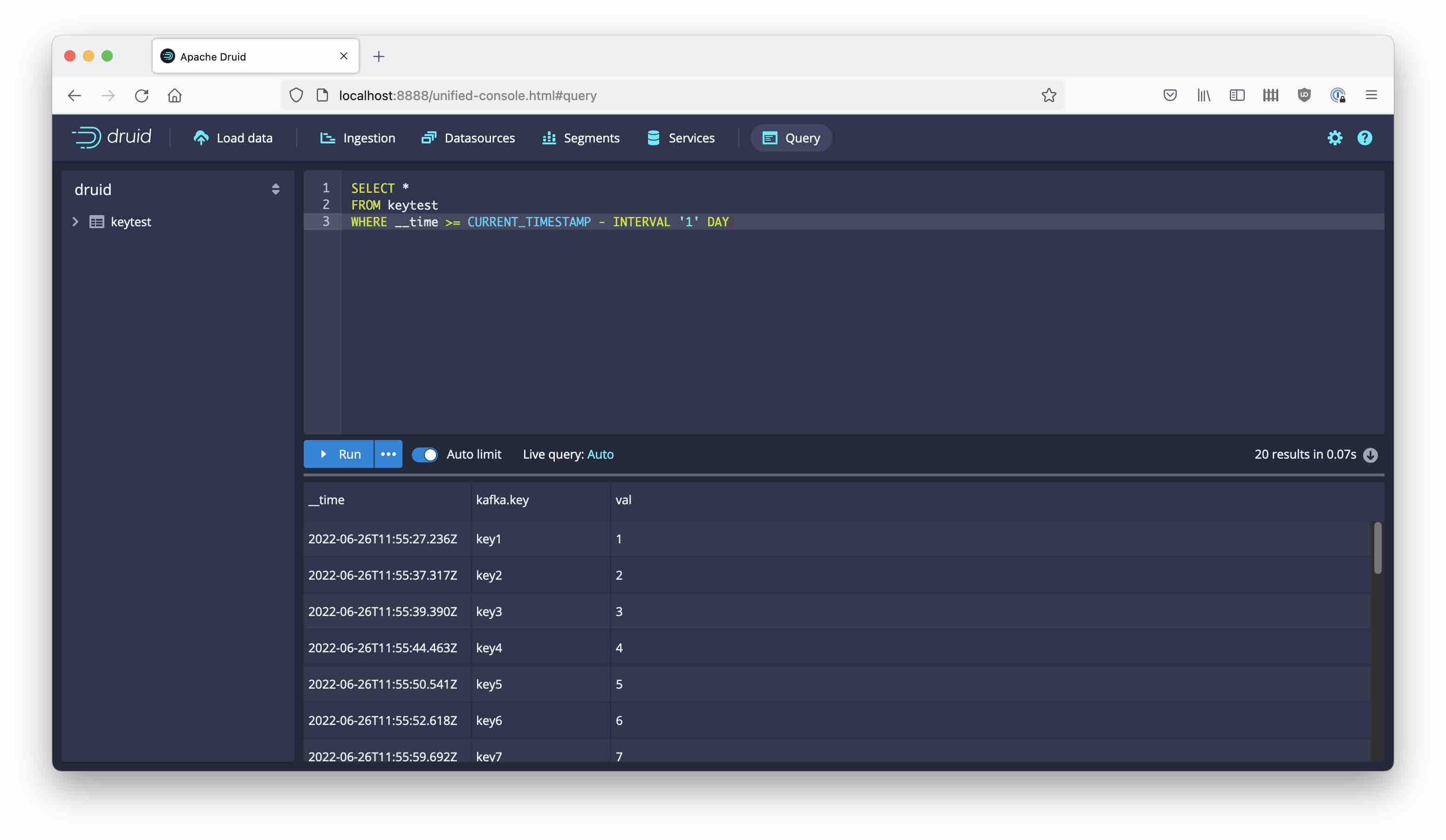Image resolution: width=1446 pixels, height=840 pixels.
Task: Toggle the Auto limit switch
Action: 424,454
